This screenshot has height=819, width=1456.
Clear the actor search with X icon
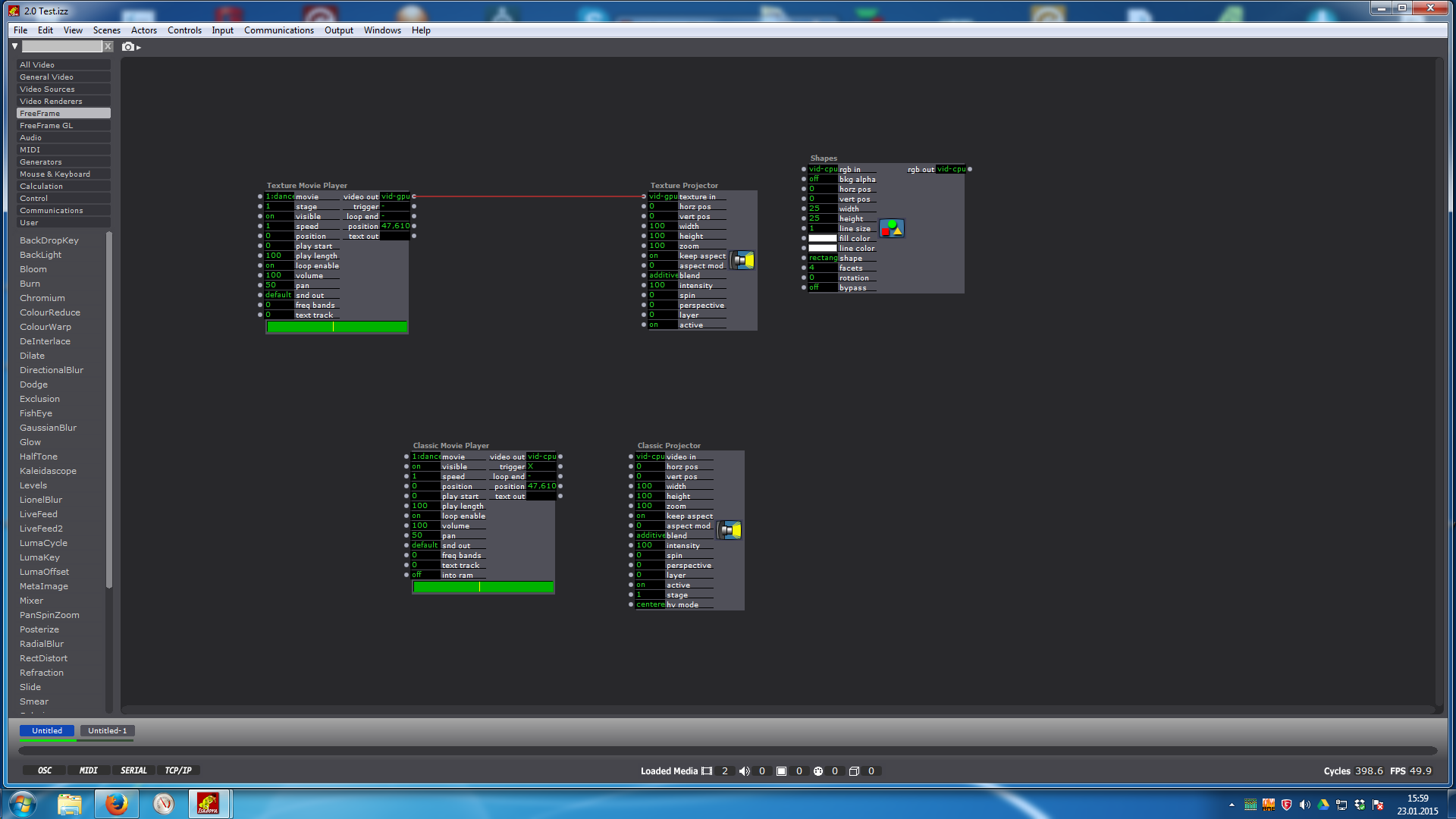pos(108,46)
